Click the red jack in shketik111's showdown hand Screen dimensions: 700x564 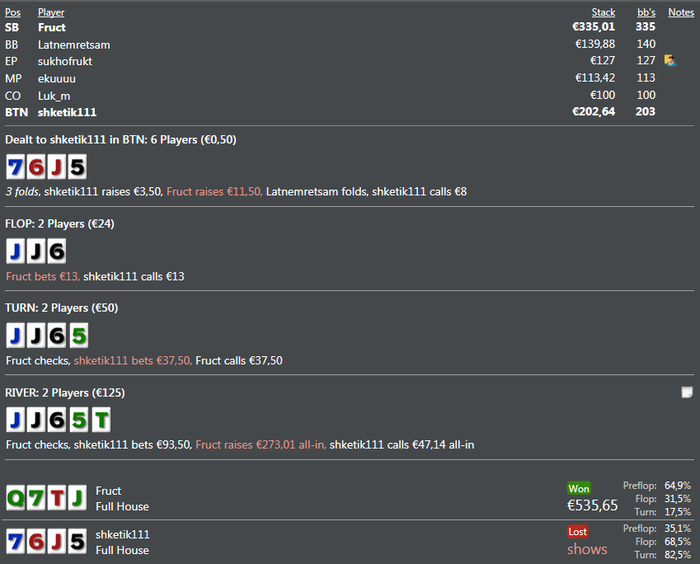coord(58,542)
